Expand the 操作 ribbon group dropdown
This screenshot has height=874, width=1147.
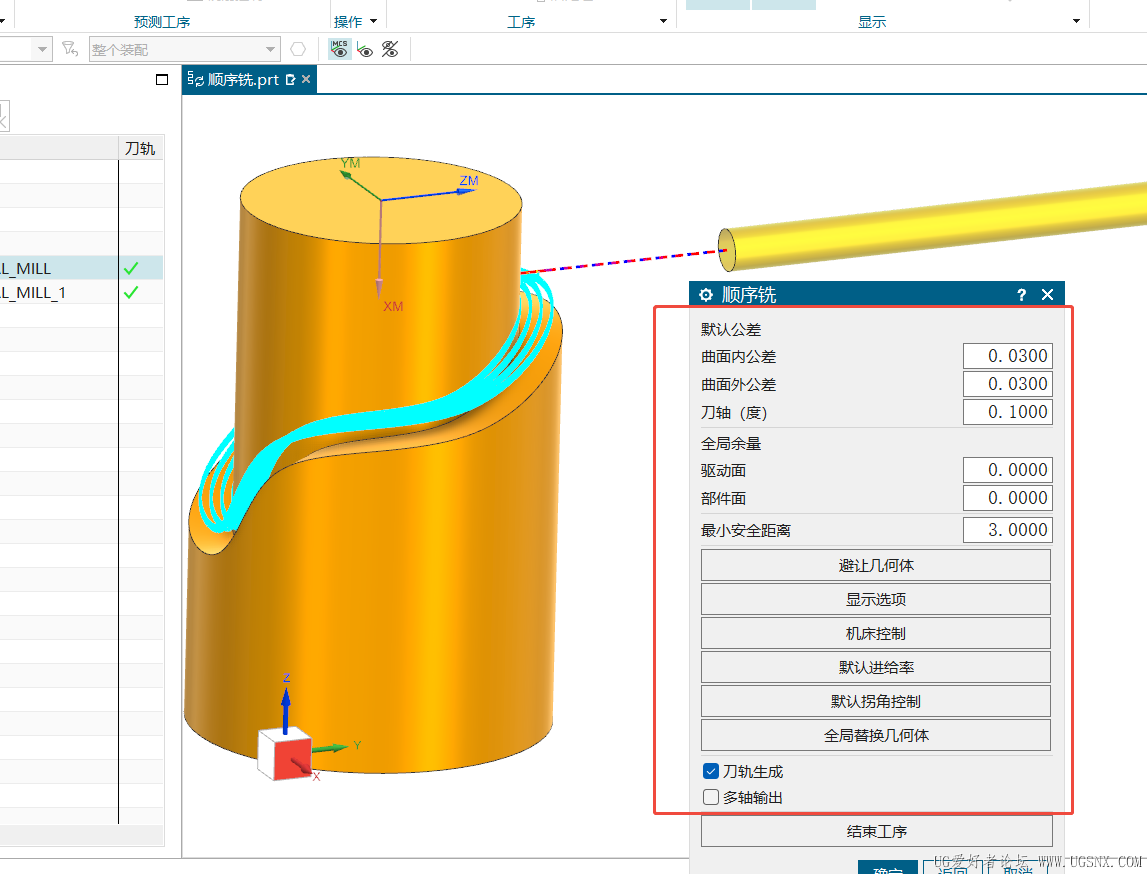pos(373,21)
